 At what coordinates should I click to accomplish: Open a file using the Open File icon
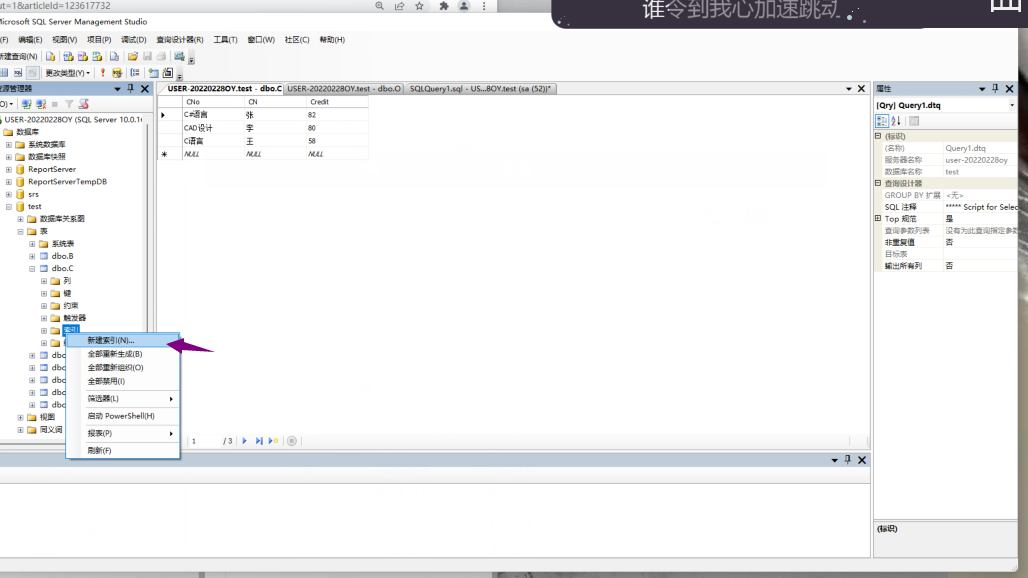(x=134, y=56)
